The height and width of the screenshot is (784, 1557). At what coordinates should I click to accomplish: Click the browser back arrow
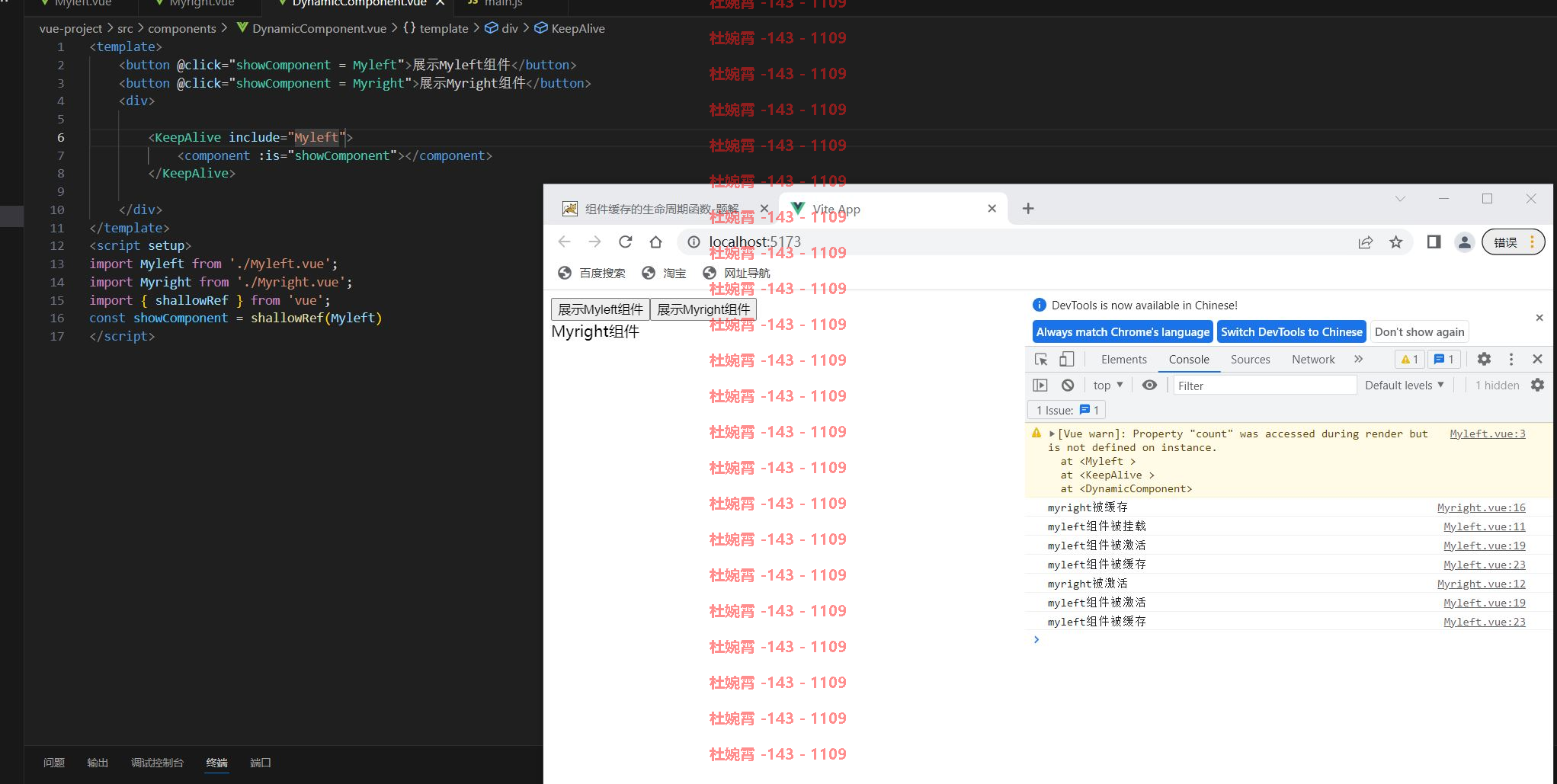tap(564, 242)
